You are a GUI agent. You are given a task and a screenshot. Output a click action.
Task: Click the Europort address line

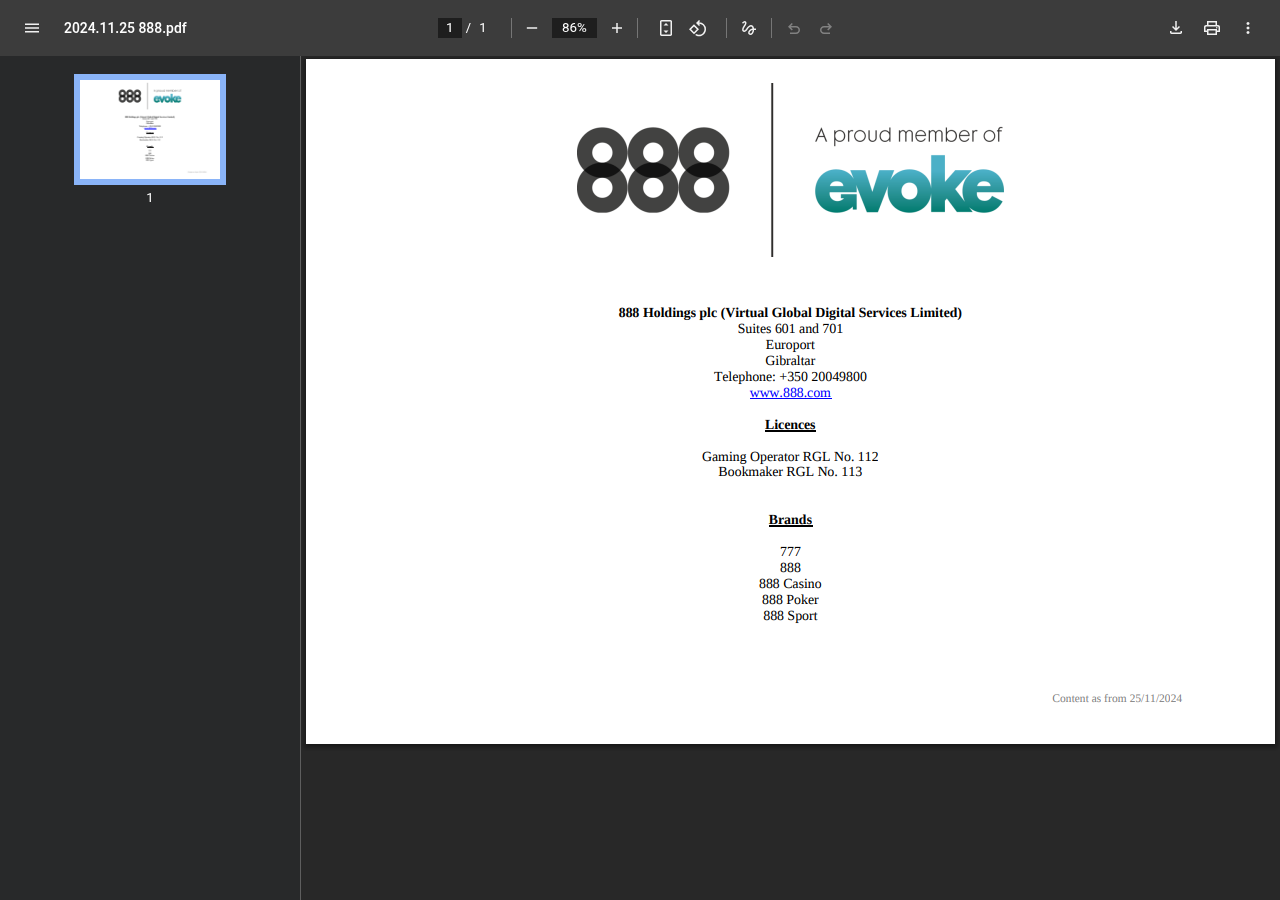click(790, 345)
